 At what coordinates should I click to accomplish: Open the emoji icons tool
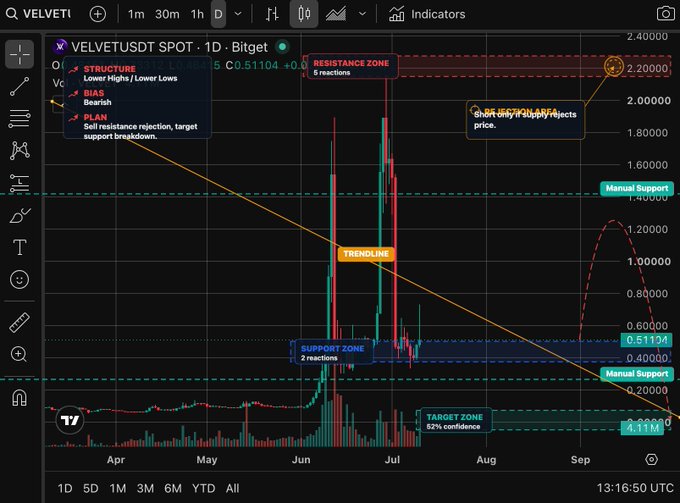click(20, 279)
